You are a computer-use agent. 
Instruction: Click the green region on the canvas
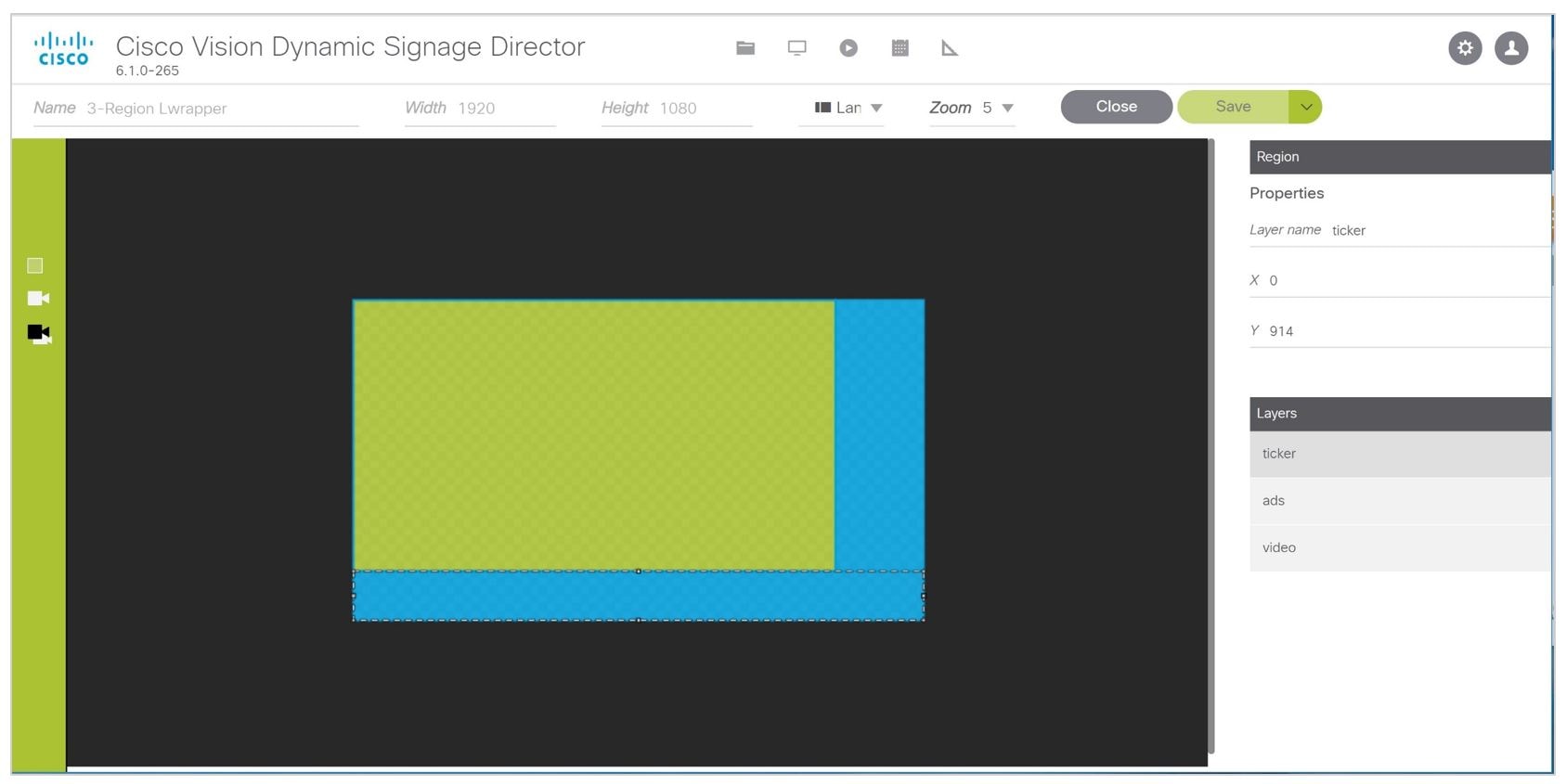coord(593,434)
